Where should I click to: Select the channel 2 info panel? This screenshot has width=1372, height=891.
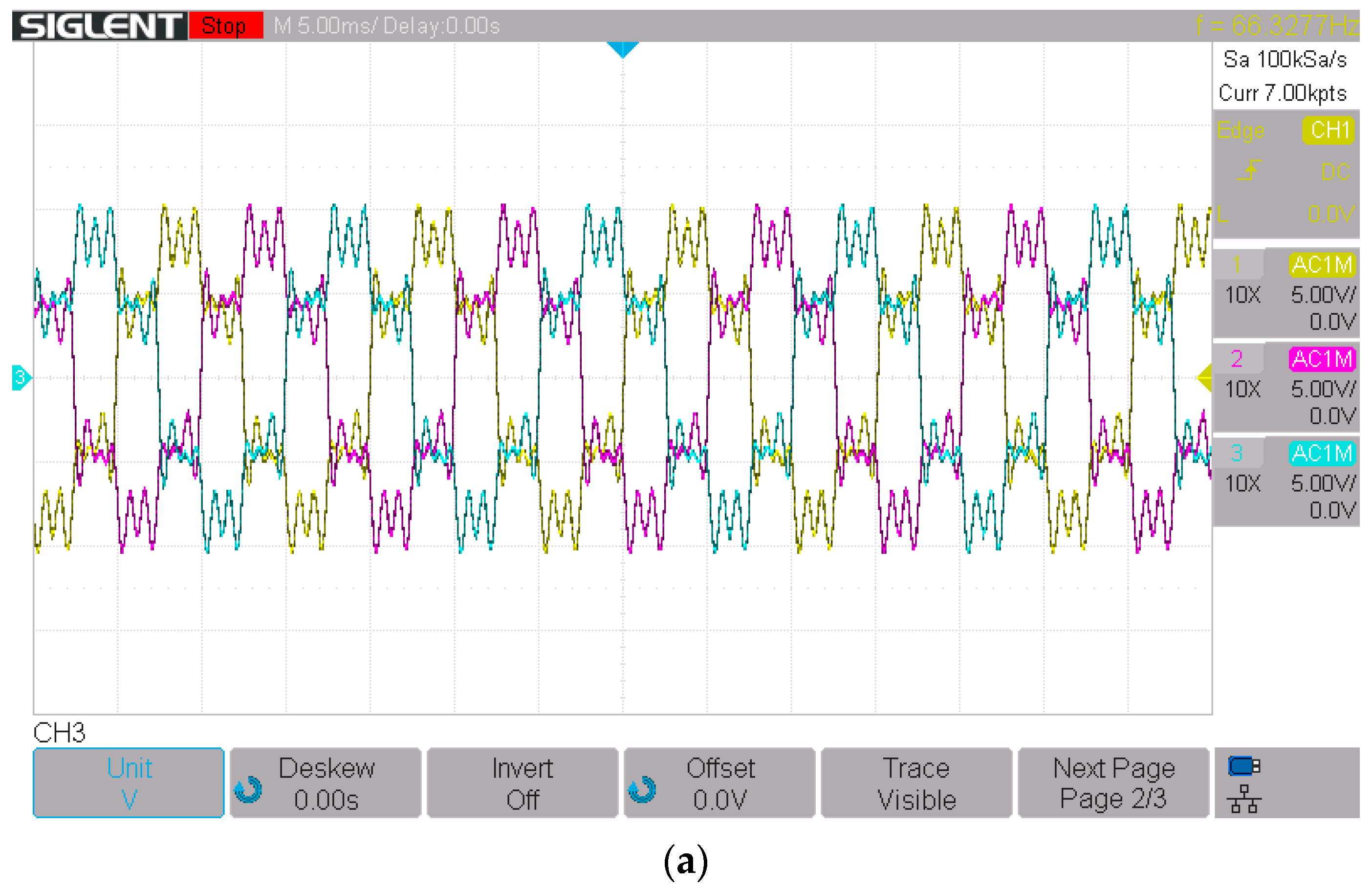(1286, 387)
